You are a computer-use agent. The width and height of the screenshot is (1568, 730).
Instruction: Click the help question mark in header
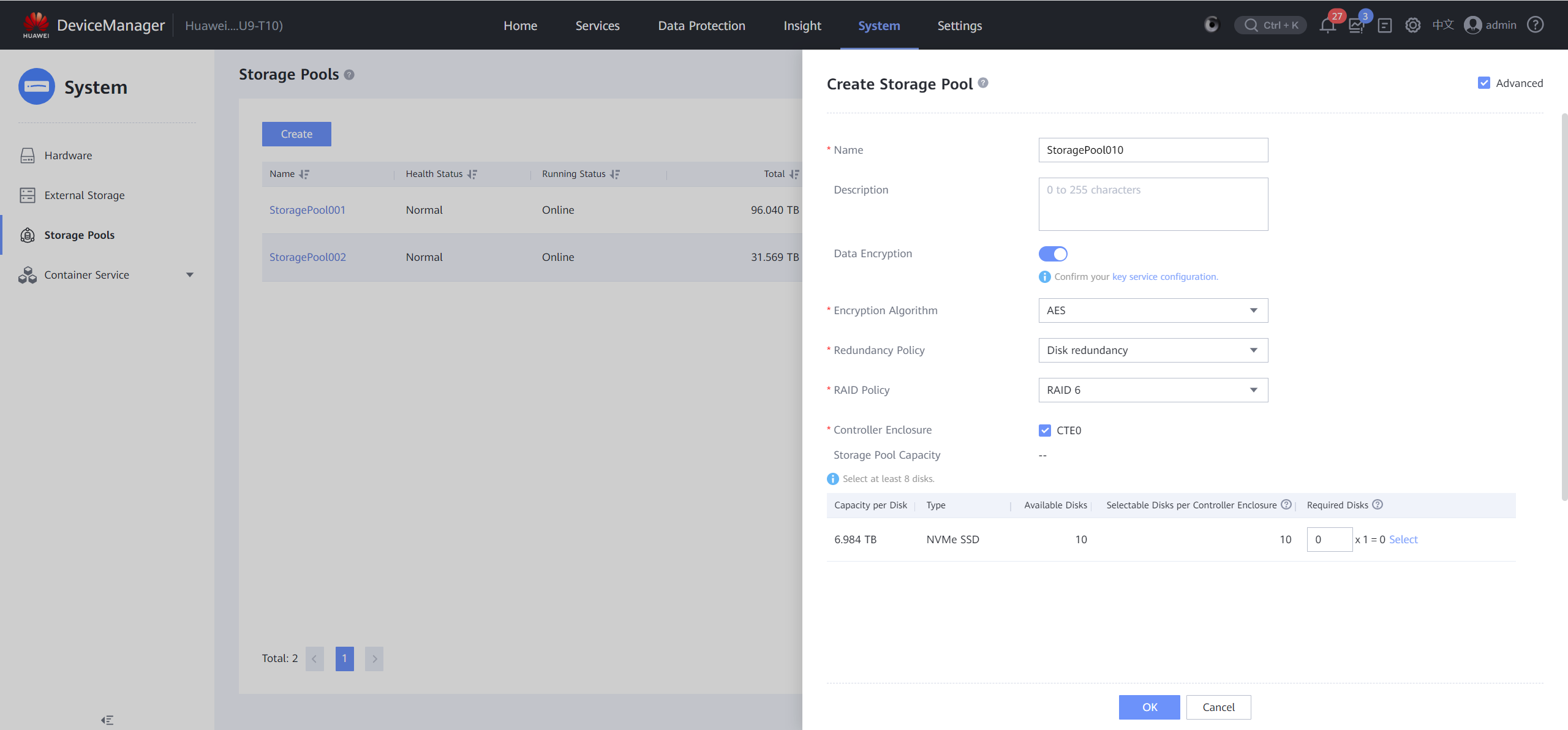pos(1535,25)
